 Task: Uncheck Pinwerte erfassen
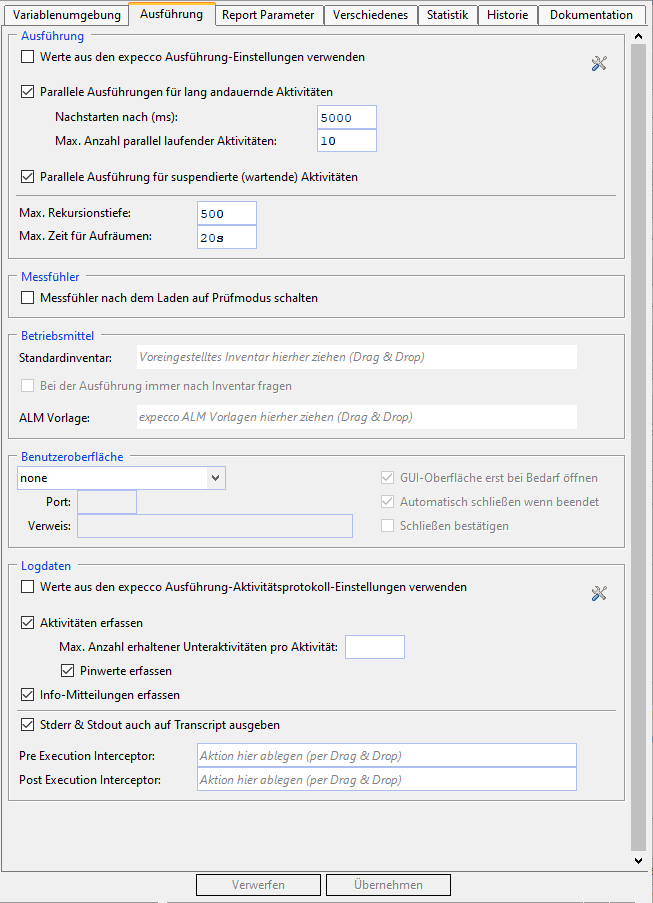[x=68, y=671]
